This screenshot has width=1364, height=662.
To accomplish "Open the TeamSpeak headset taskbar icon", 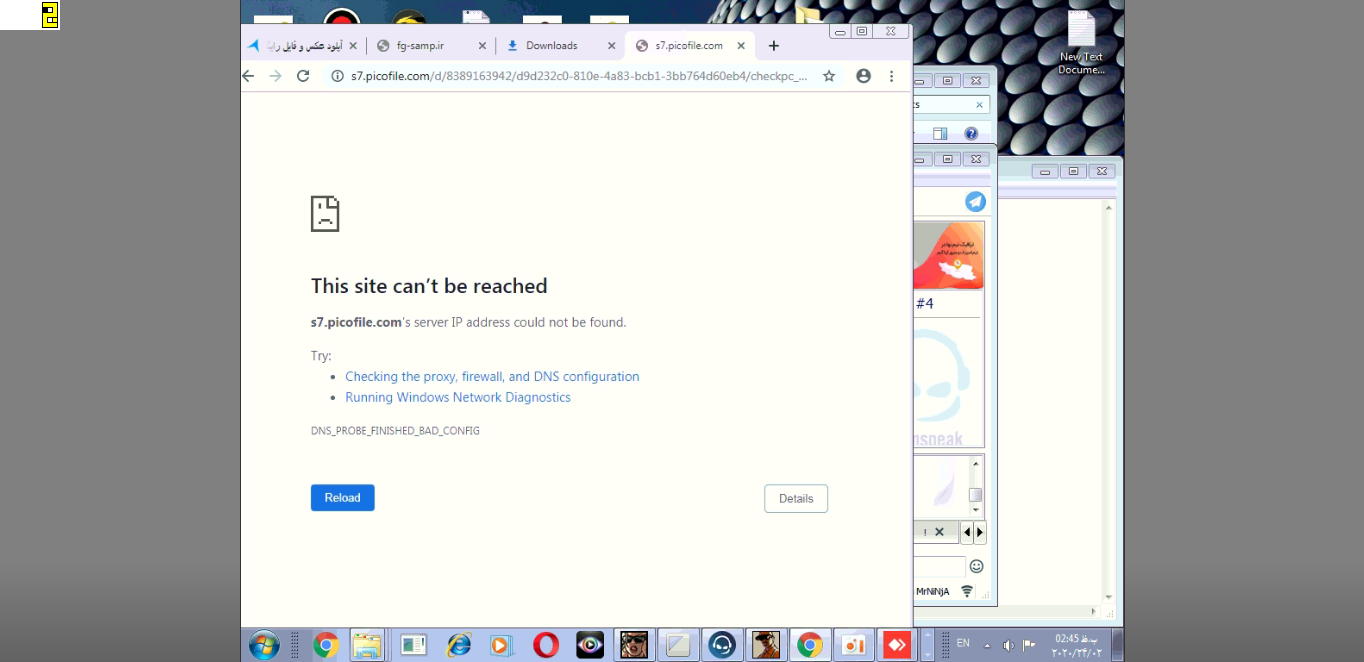I will (722, 645).
